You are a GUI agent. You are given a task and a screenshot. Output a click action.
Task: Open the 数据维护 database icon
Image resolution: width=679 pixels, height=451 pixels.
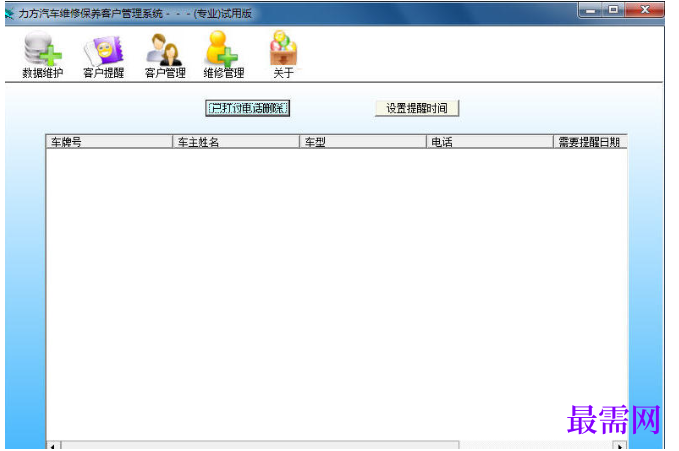42,54
